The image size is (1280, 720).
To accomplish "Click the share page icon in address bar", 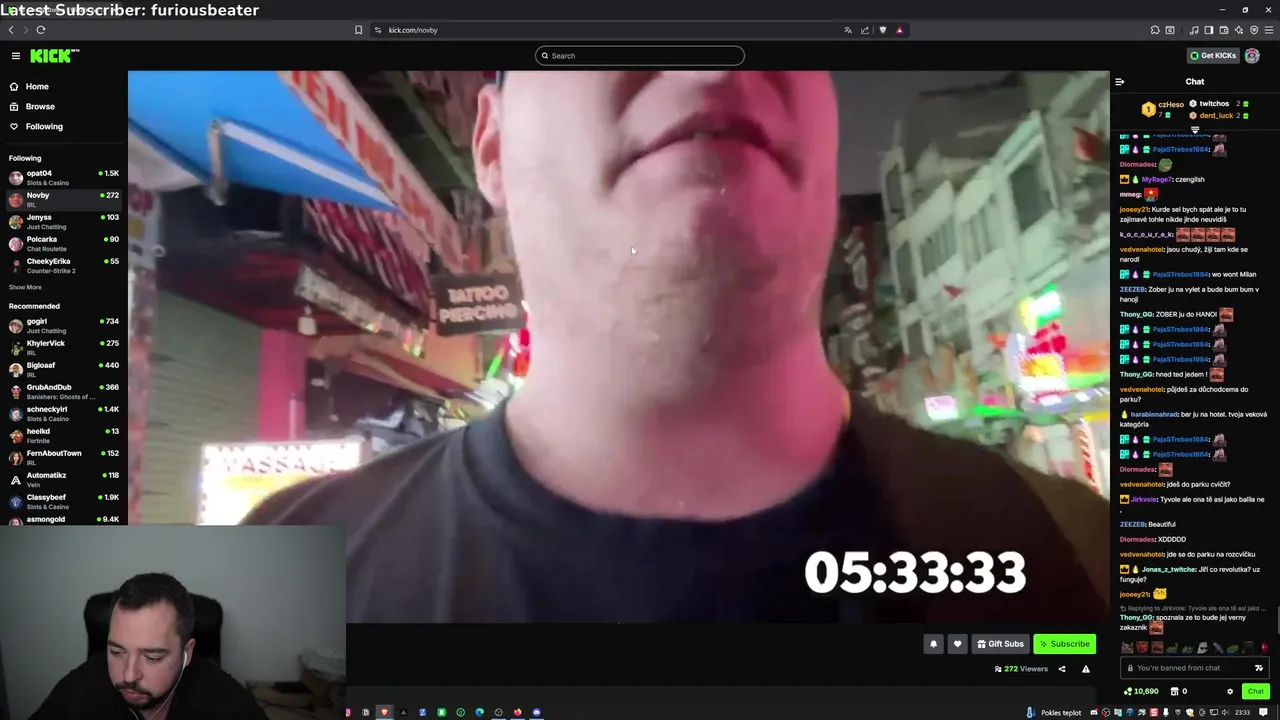I will [x=865, y=30].
